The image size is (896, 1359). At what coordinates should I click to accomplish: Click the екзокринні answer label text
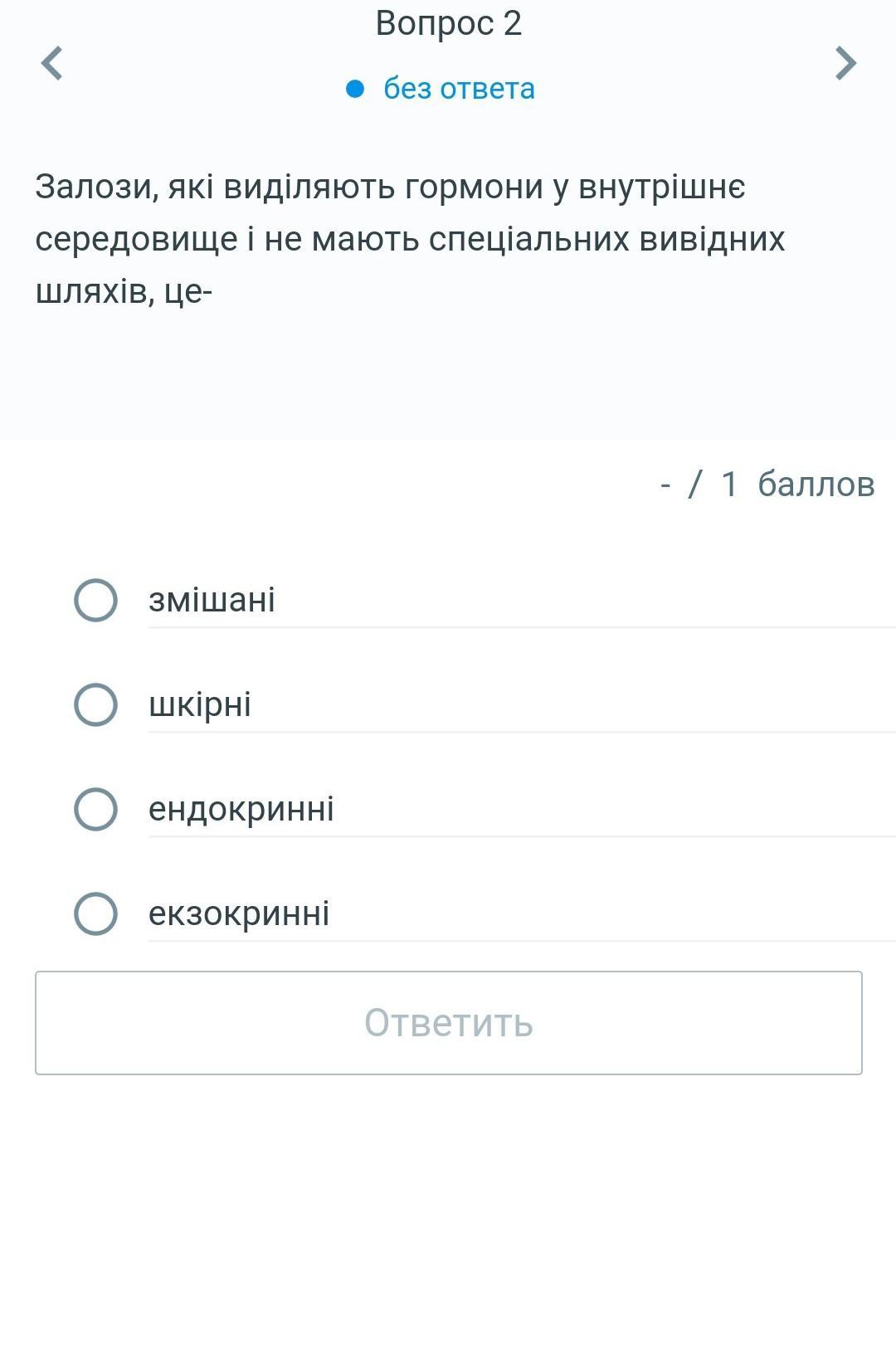[239, 913]
